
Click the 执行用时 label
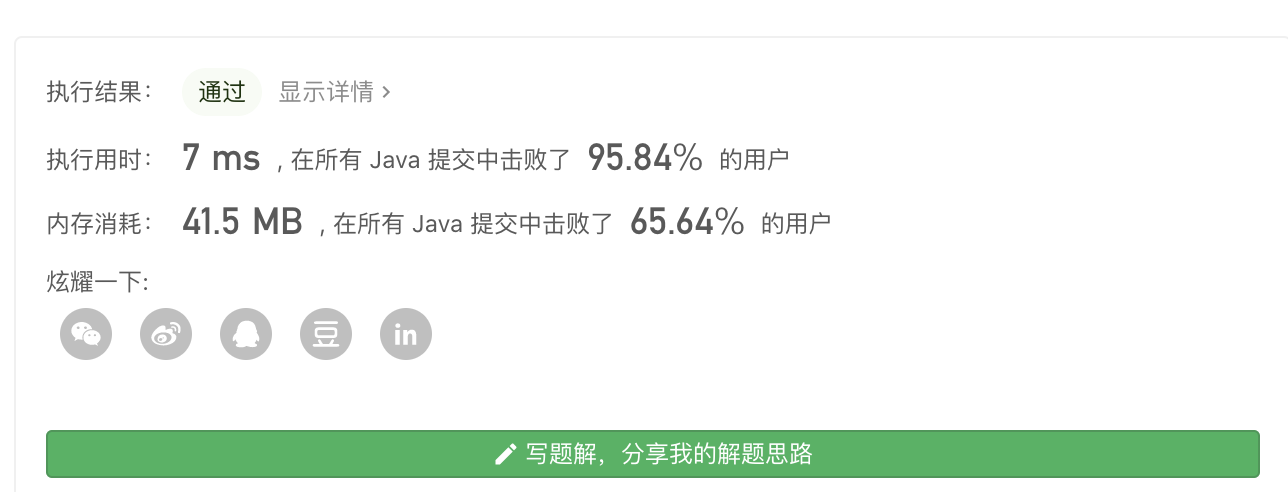[99, 159]
